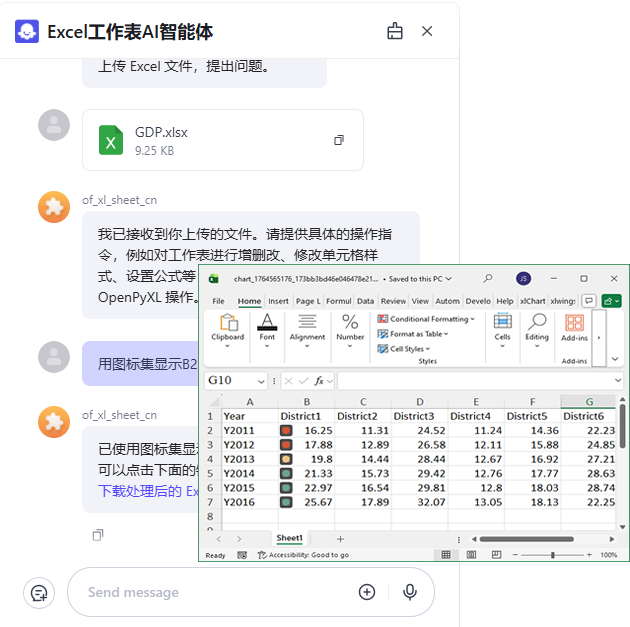Viewport: 630px width, 627px height.
Task: Click the horizontal scrollbar thumb
Action: [x=526, y=539]
